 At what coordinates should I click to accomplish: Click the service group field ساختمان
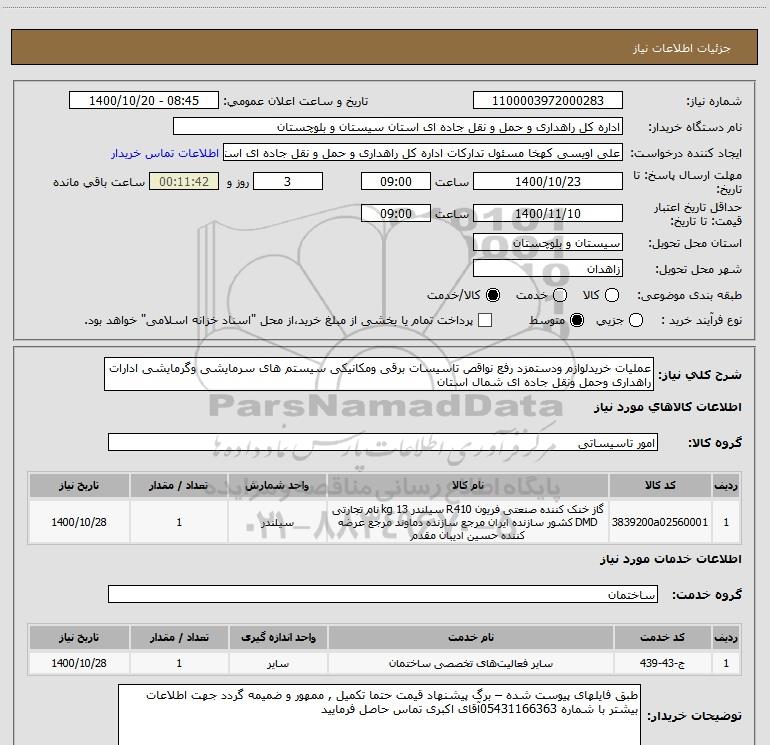[383, 594]
